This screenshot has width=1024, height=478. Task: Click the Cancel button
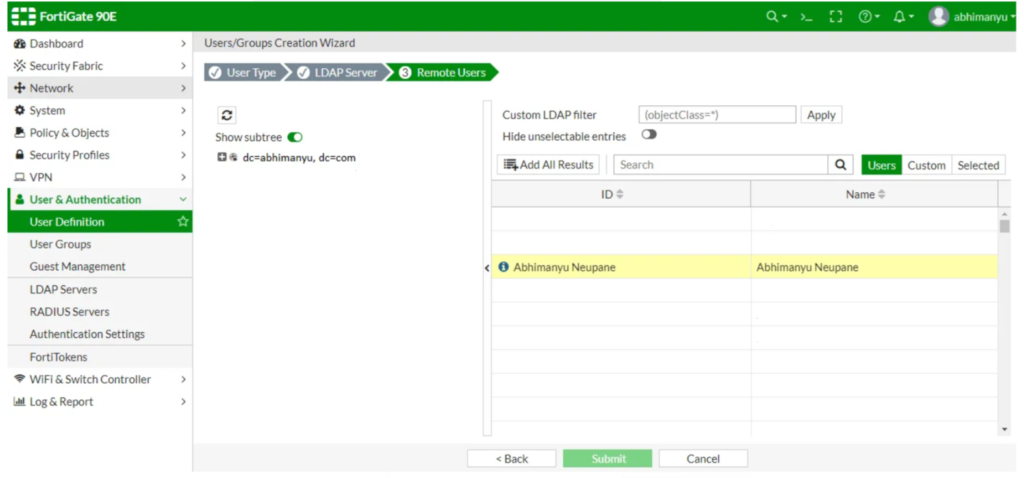click(x=703, y=458)
